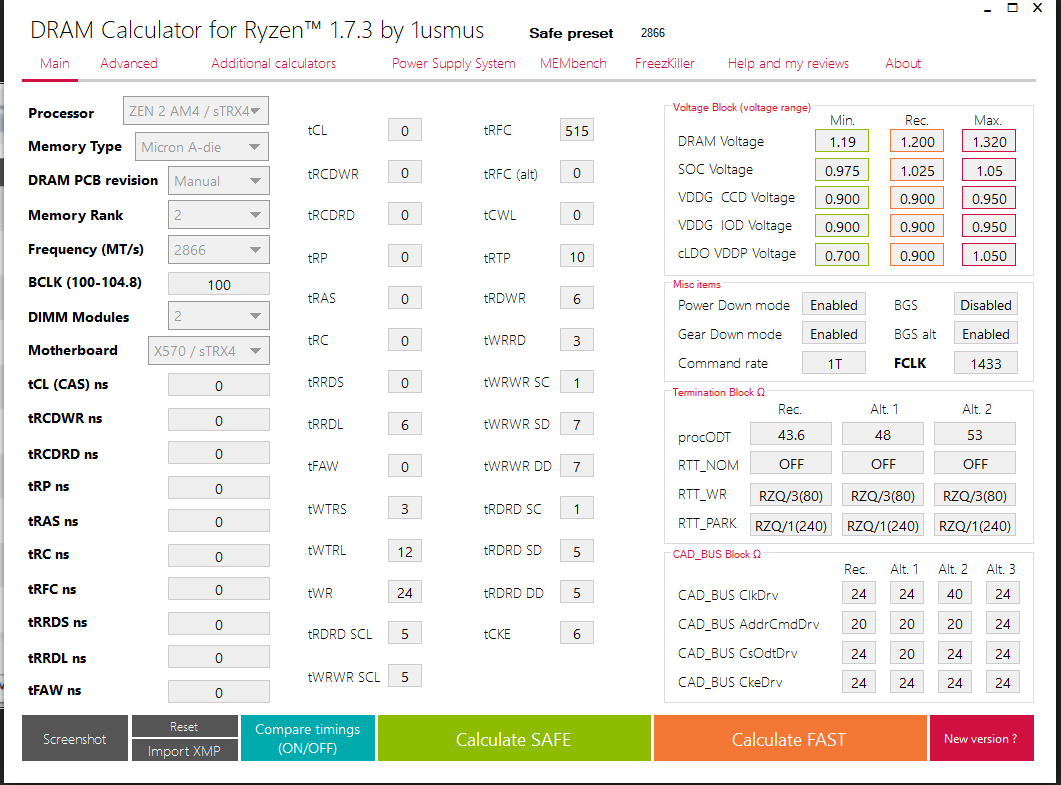The width and height of the screenshot is (1061, 785).
Task: Go to Power Supply System tab
Action: (x=453, y=64)
